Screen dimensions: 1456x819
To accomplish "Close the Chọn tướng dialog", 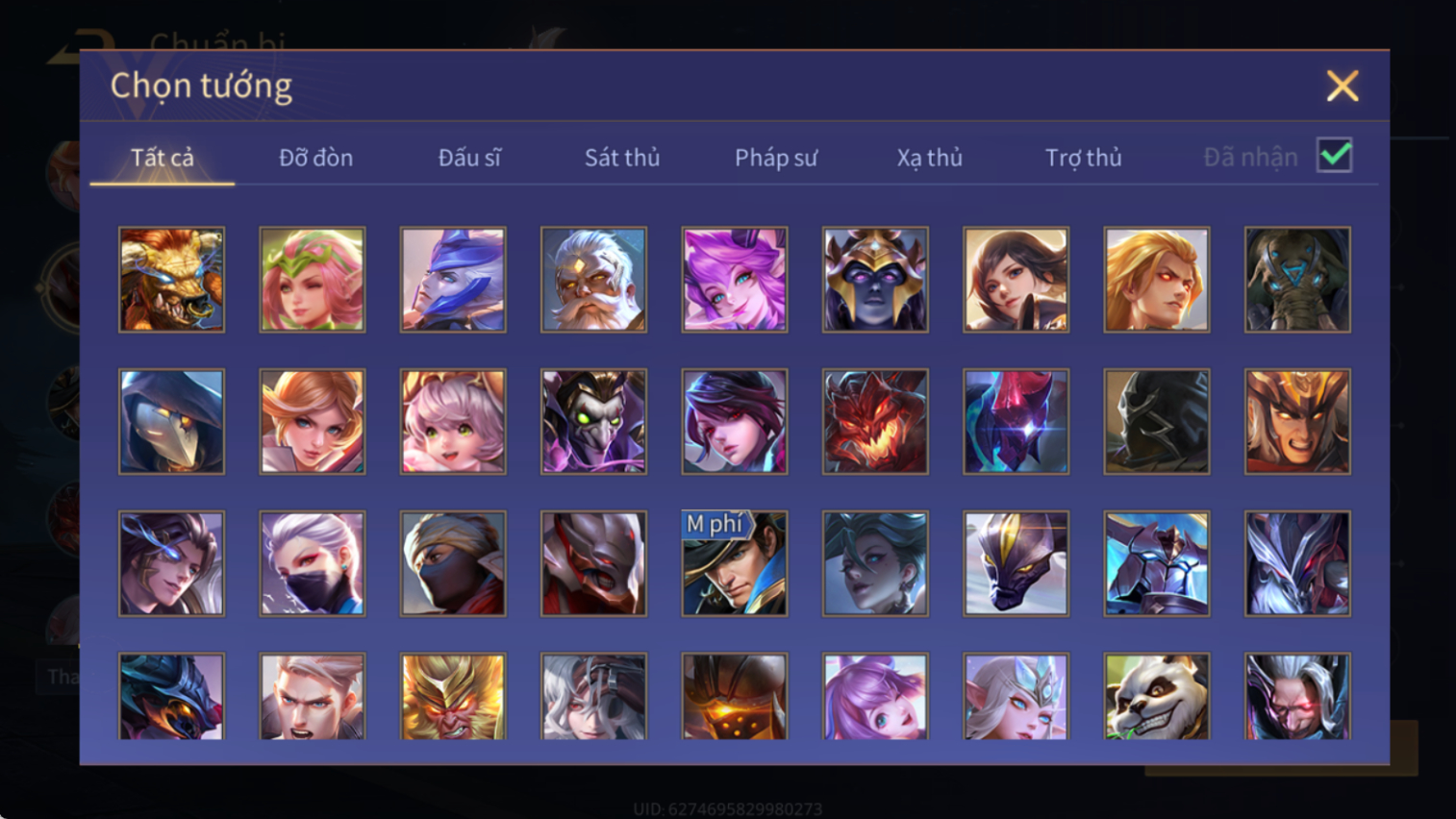I will 1343,87.
